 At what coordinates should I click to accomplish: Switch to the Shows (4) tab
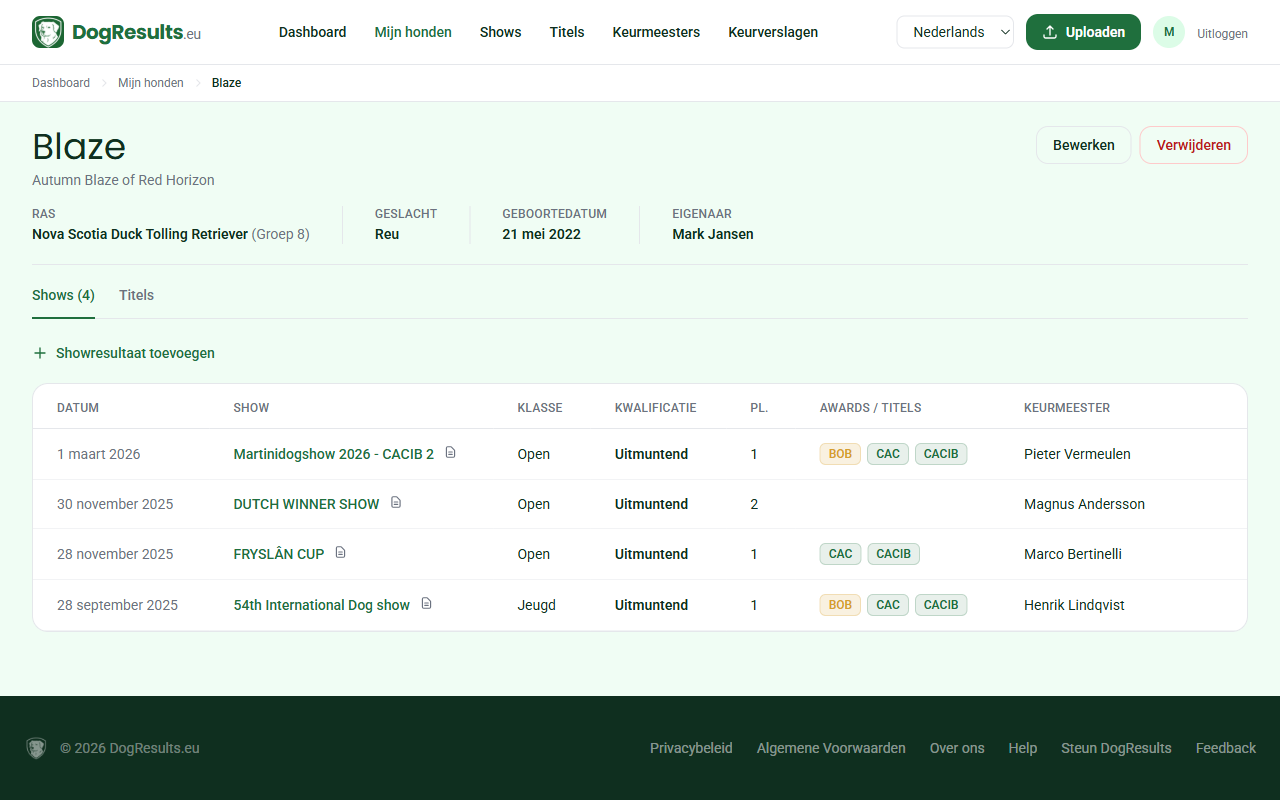[63, 295]
